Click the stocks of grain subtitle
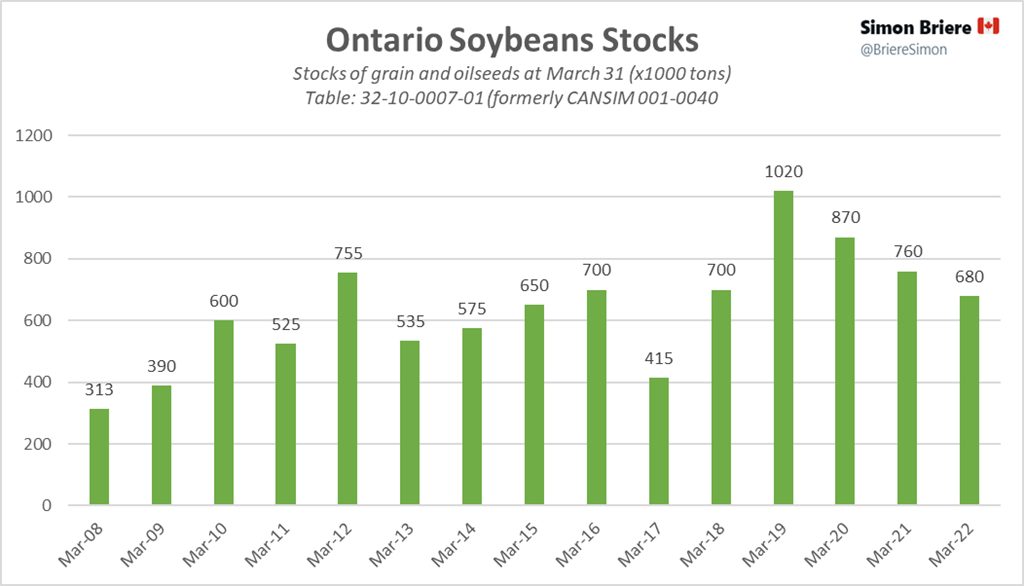 coord(510,75)
